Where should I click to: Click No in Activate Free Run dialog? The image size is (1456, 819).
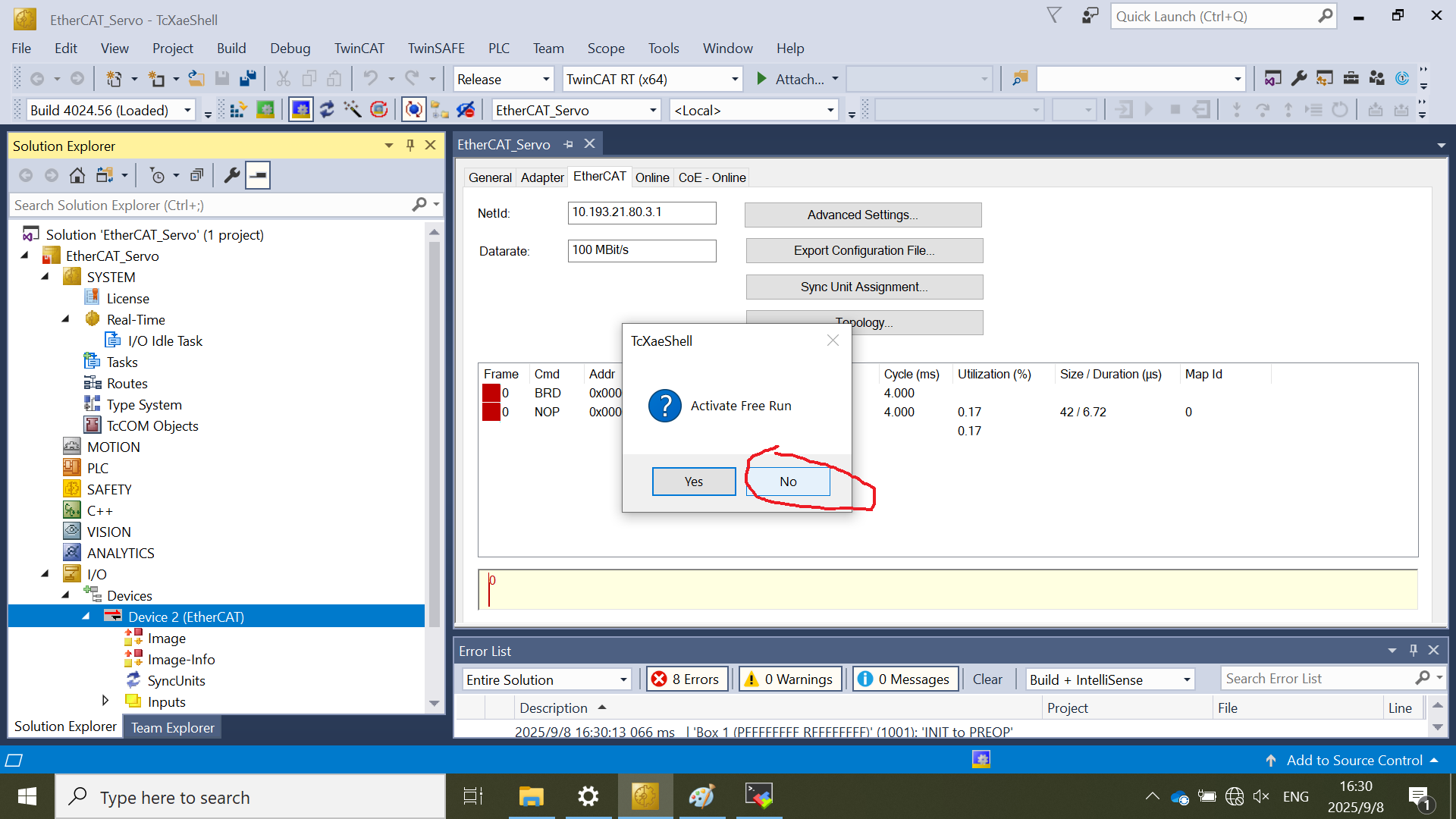[x=788, y=482]
